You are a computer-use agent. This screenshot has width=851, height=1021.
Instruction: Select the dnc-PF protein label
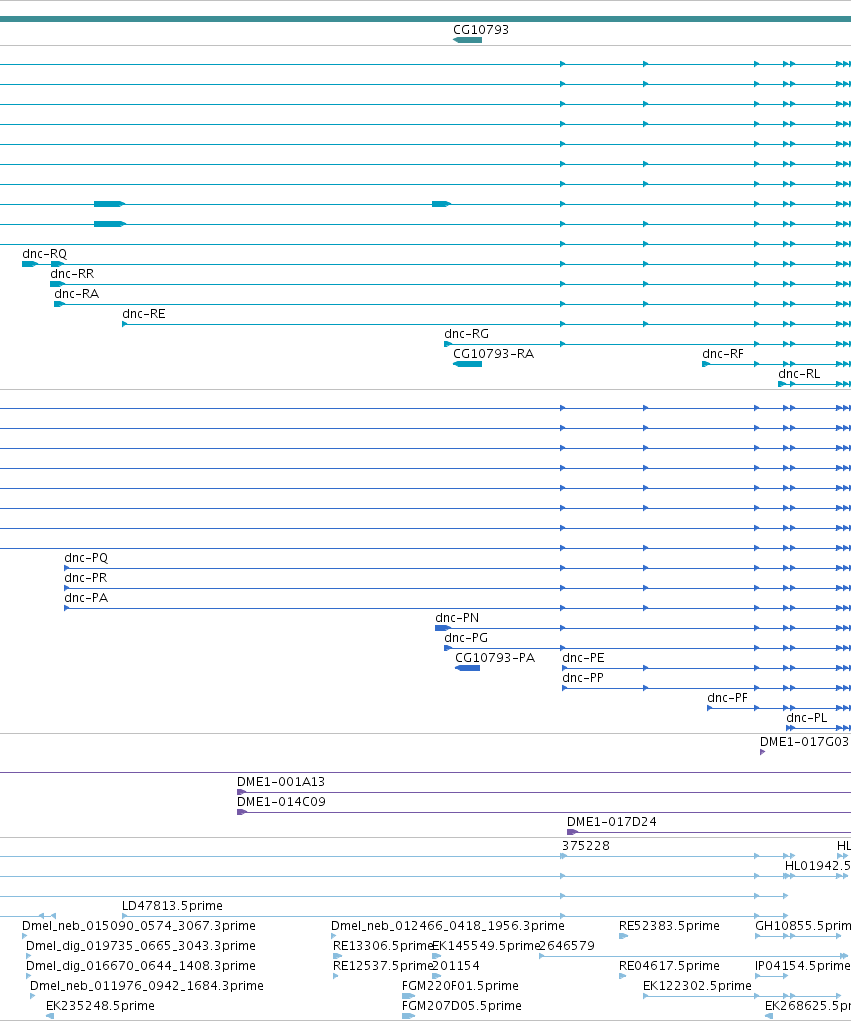point(727,699)
